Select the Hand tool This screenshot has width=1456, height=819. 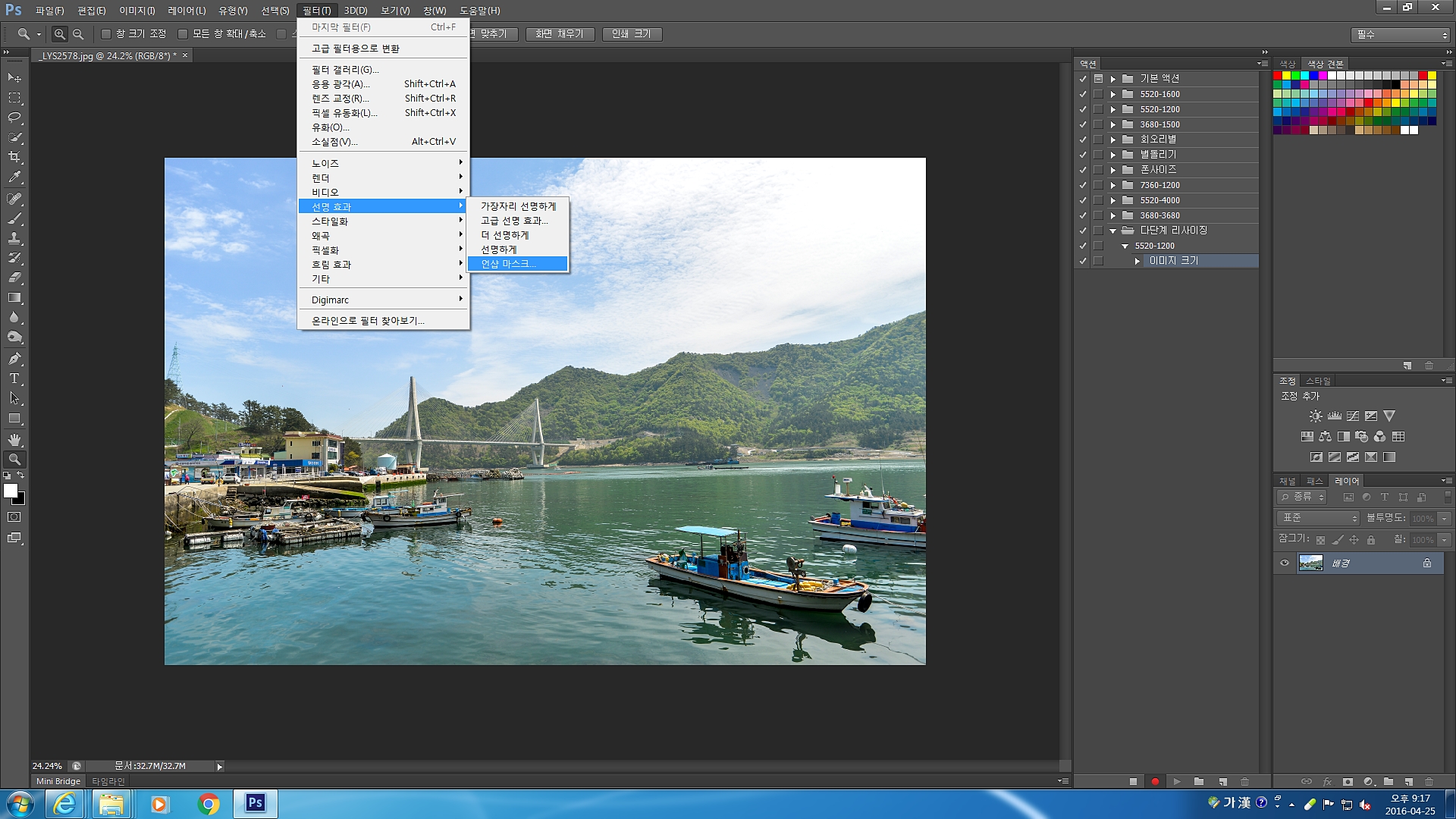14,439
